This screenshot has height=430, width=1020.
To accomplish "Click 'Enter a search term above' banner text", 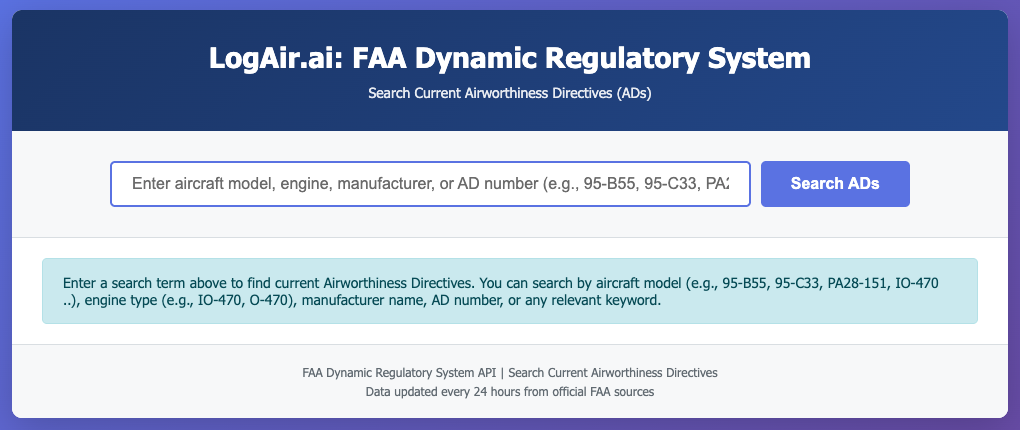I will point(137,283).
